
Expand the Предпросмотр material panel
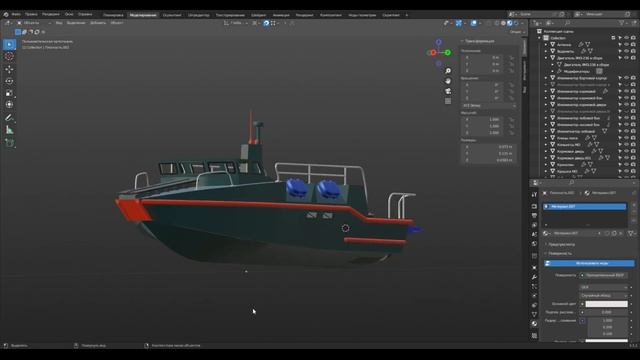click(562, 244)
